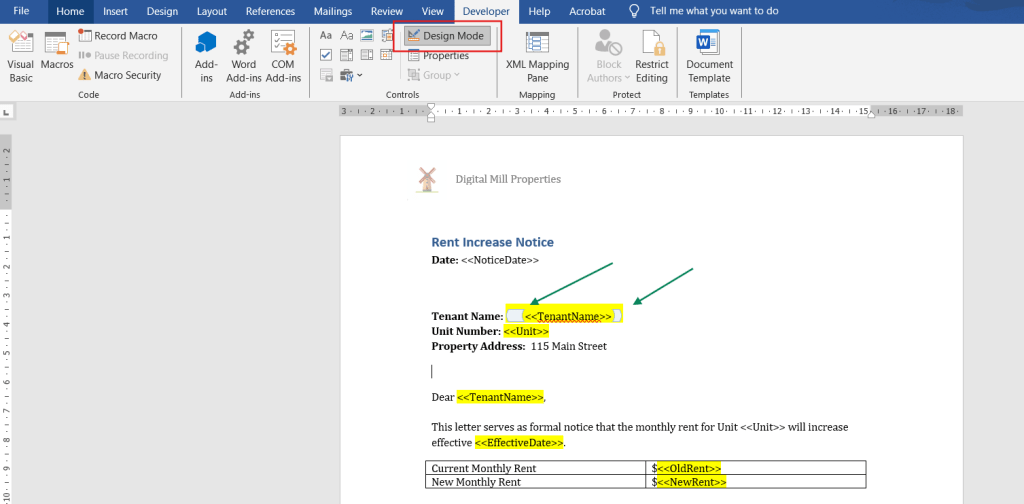Click the Rent Increase Notice heading
Screen dimensions: 1024x504
(x=492, y=242)
